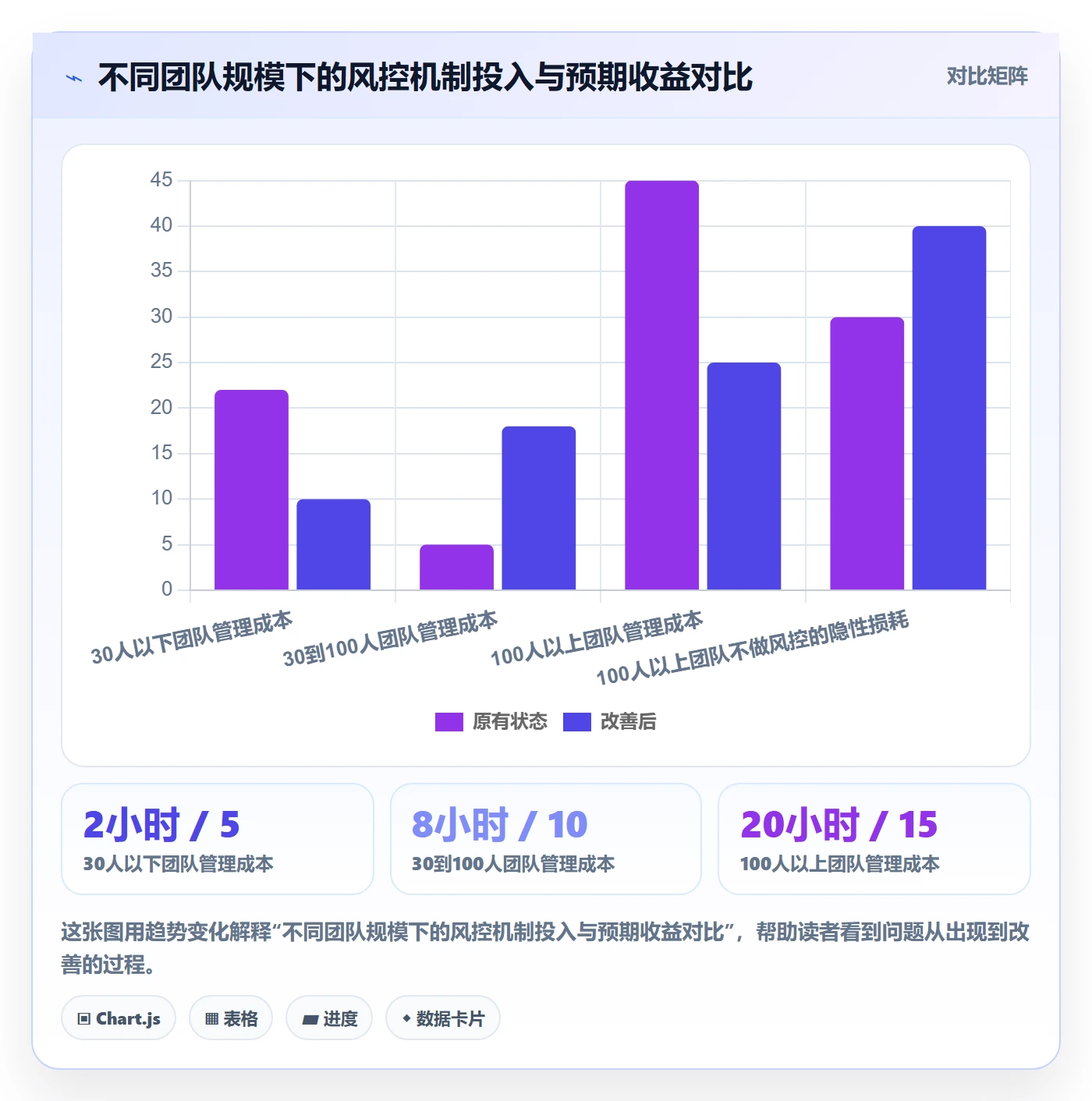The height and width of the screenshot is (1101, 1092).
Task: Click the purple bar for 100人以上团队不做风控的隐性损耗
Action: [x=867, y=453]
